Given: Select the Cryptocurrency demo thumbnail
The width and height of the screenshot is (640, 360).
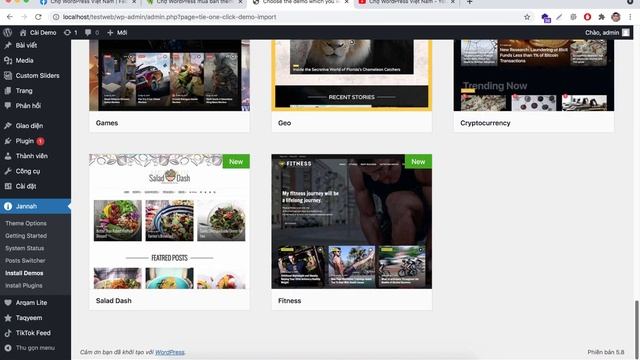Looking at the screenshot, I should coord(533,75).
